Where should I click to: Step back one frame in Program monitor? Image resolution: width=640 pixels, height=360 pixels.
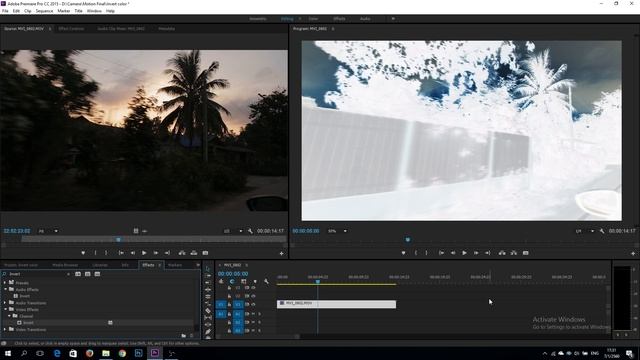pyautogui.click(x=453, y=253)
